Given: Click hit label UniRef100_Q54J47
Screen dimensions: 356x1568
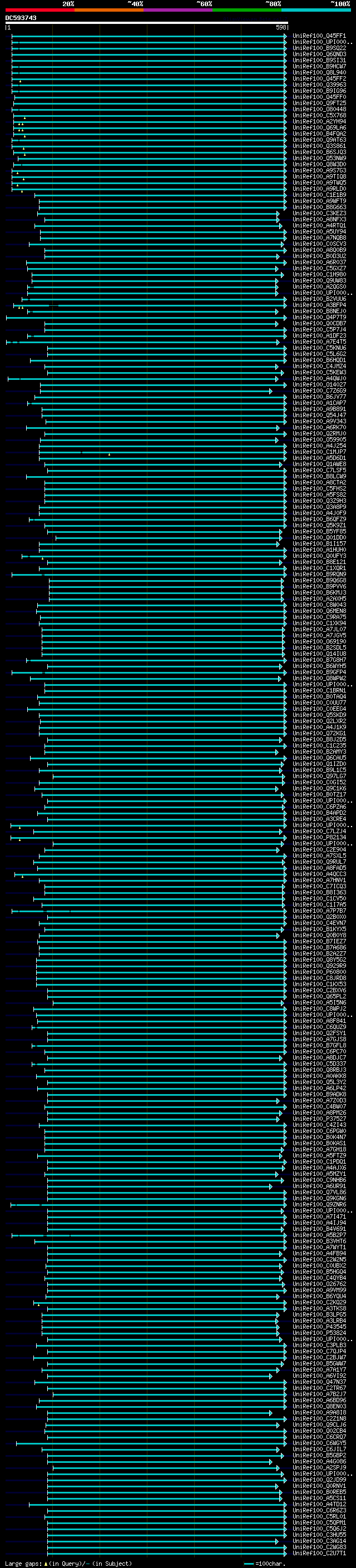Looking at the screenshot, I should click(x=319, y=415).
